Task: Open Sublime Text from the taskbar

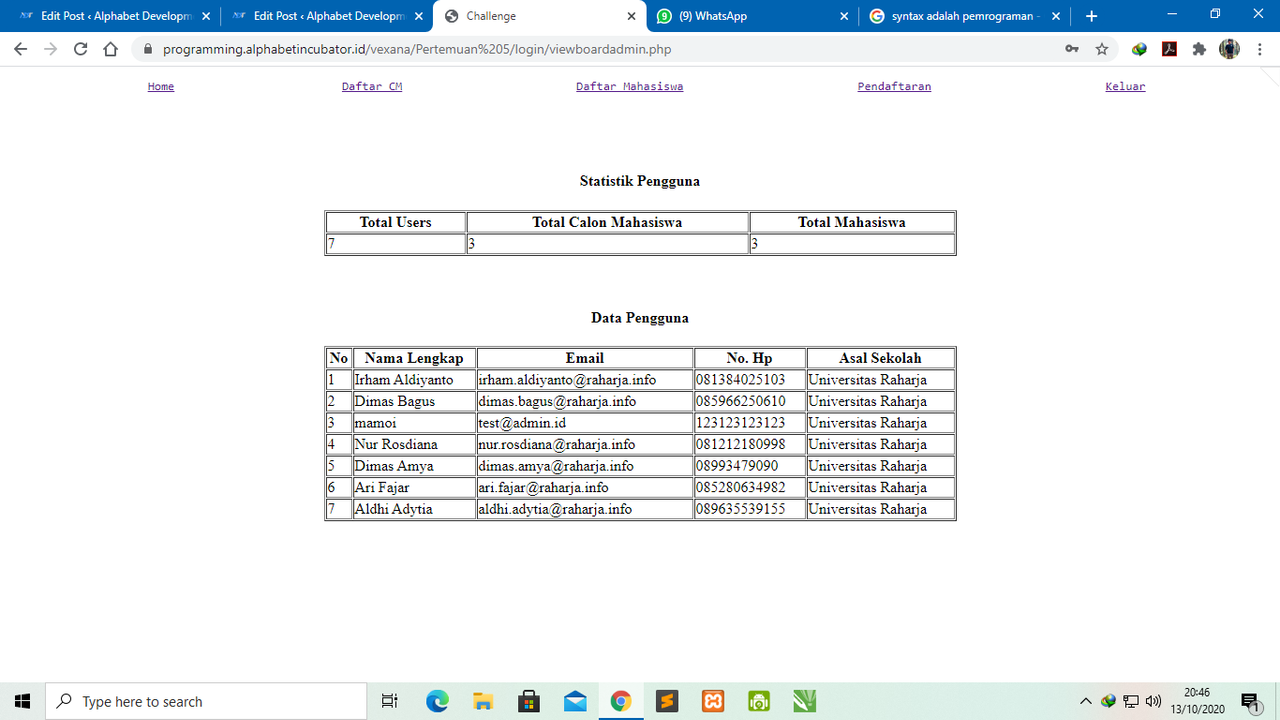Action: pyautogui.click(x=667, y=701)
